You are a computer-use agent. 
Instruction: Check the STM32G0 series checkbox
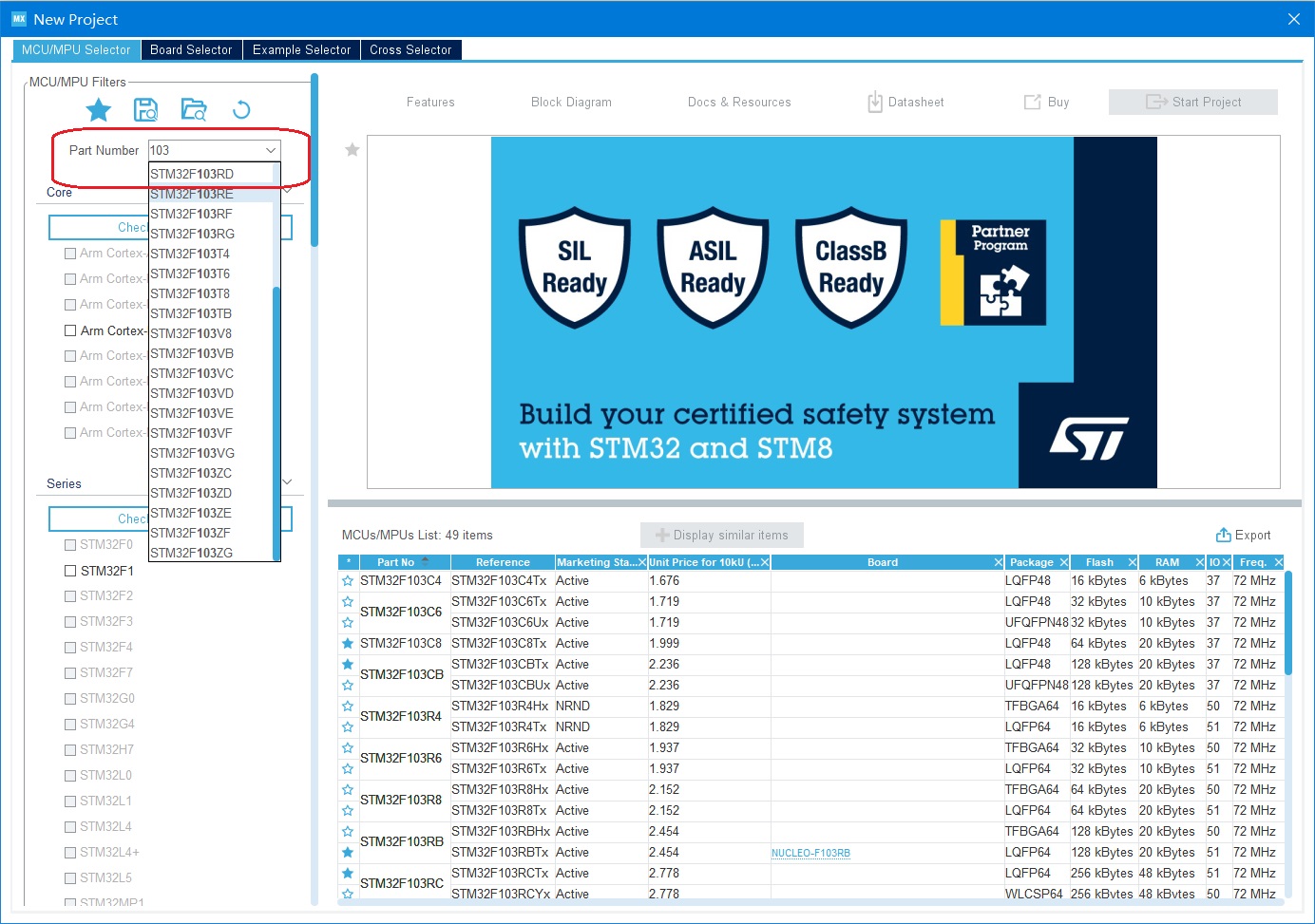[x=70, y=699]
